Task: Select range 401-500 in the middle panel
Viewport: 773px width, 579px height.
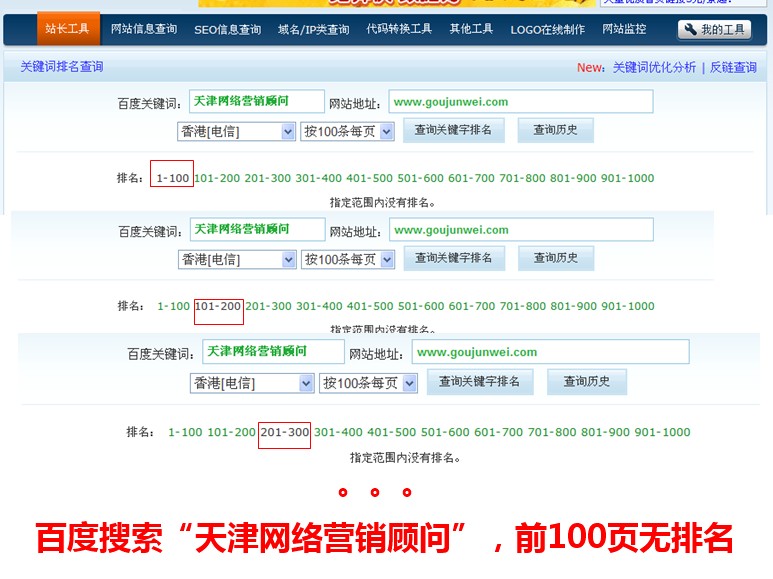Action: pos(370,306)
